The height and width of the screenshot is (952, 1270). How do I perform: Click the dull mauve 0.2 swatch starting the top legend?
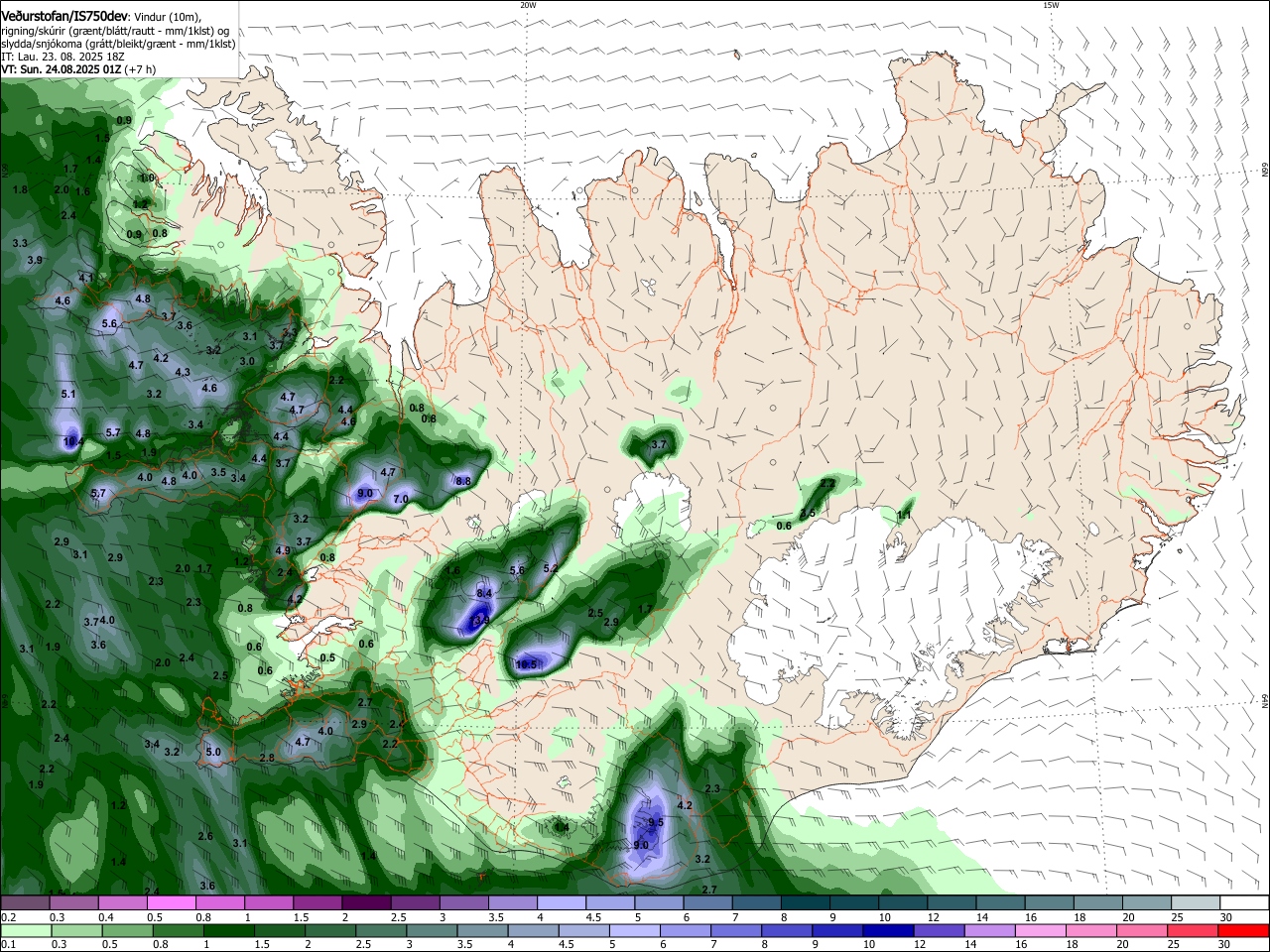coord(25,903)
